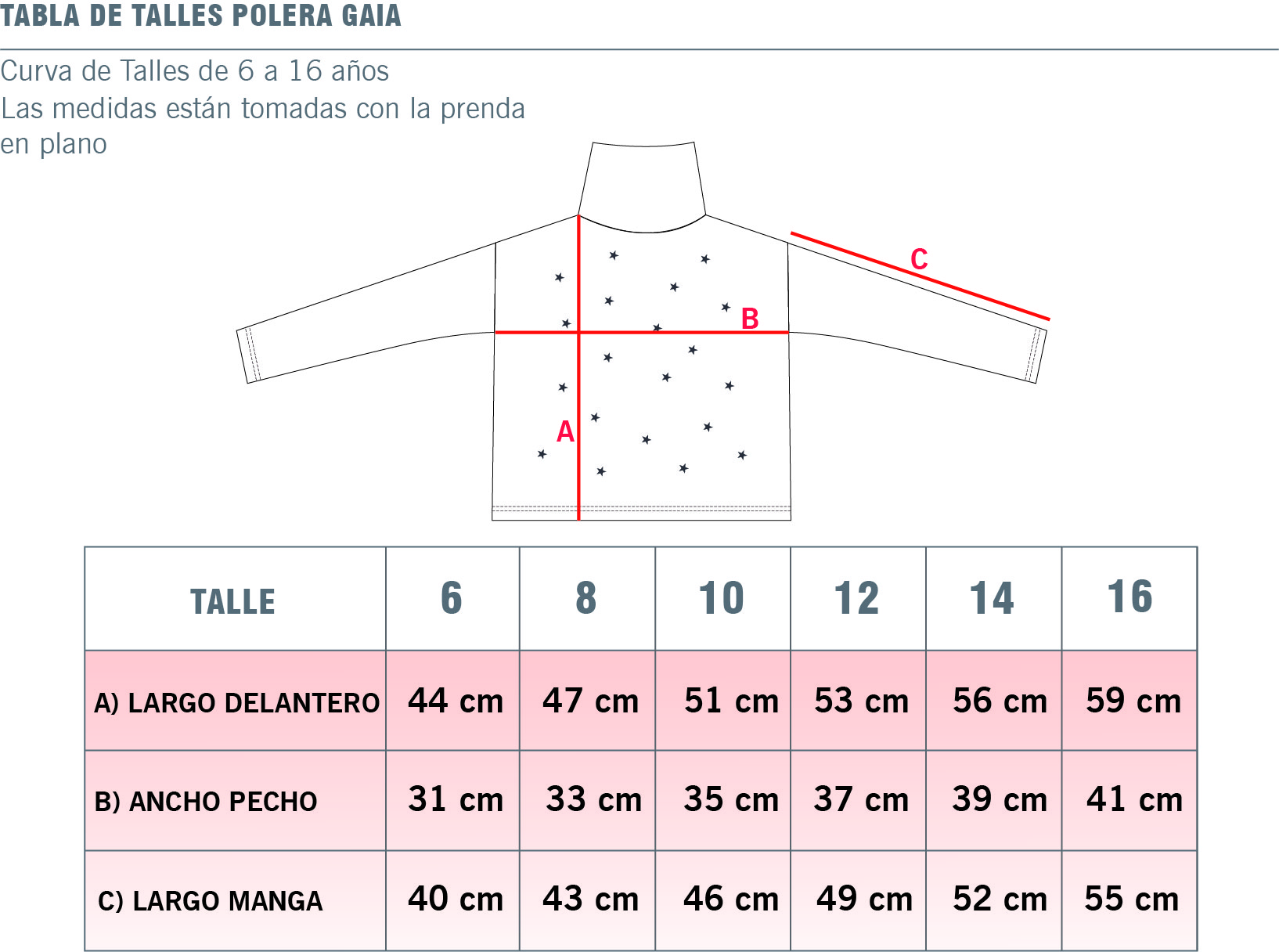Click the B) ANCHO PECHO row label

click(x=206, y=801)
